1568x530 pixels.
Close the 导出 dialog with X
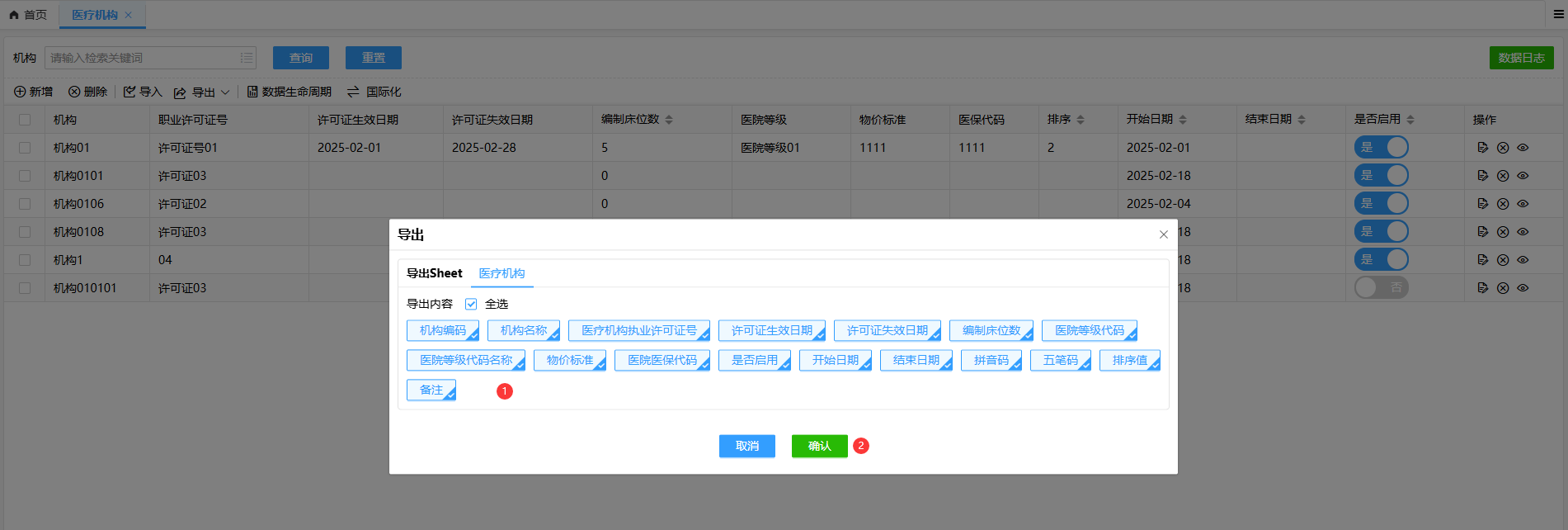coord(1163,234)
